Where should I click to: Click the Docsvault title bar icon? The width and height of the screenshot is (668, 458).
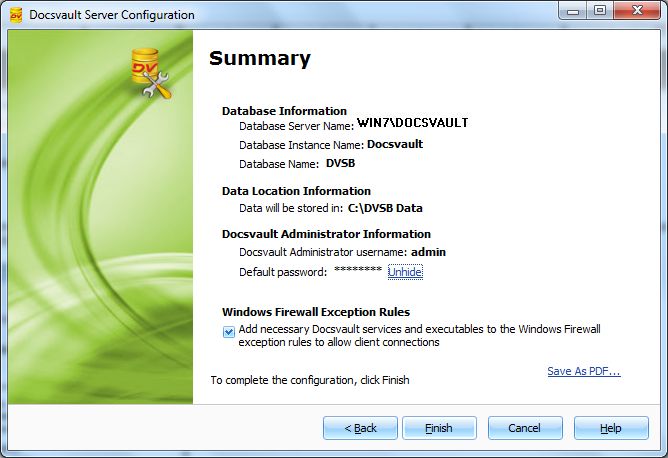coord(16,15)
